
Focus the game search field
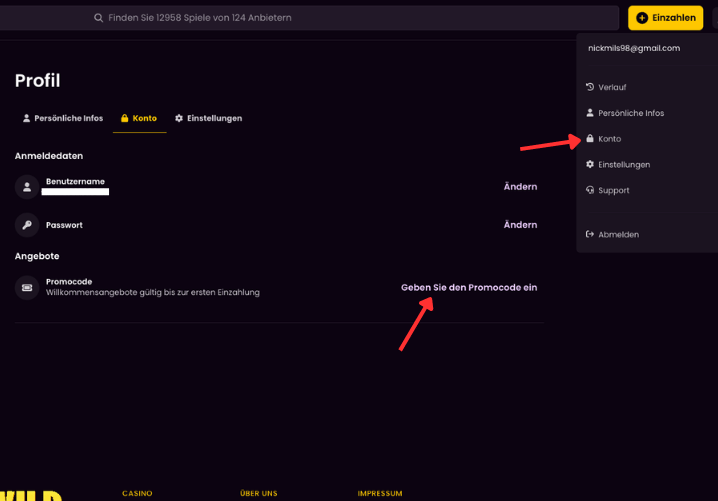309,18
